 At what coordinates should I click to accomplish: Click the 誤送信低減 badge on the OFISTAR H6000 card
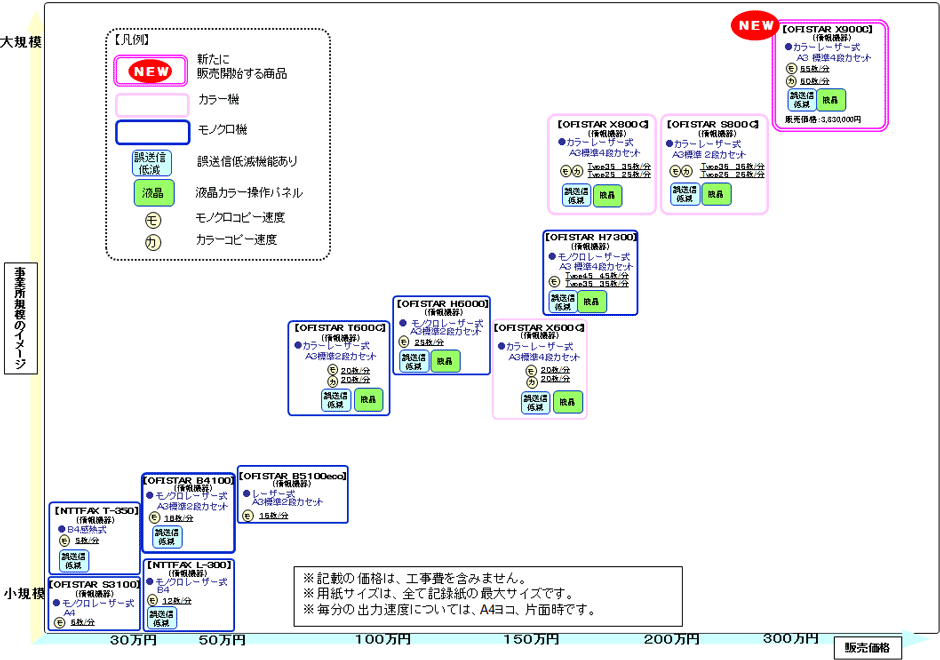[414, 361]
